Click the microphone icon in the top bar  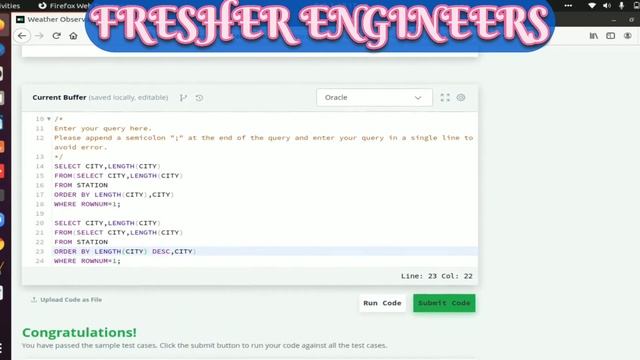(621, 5)
